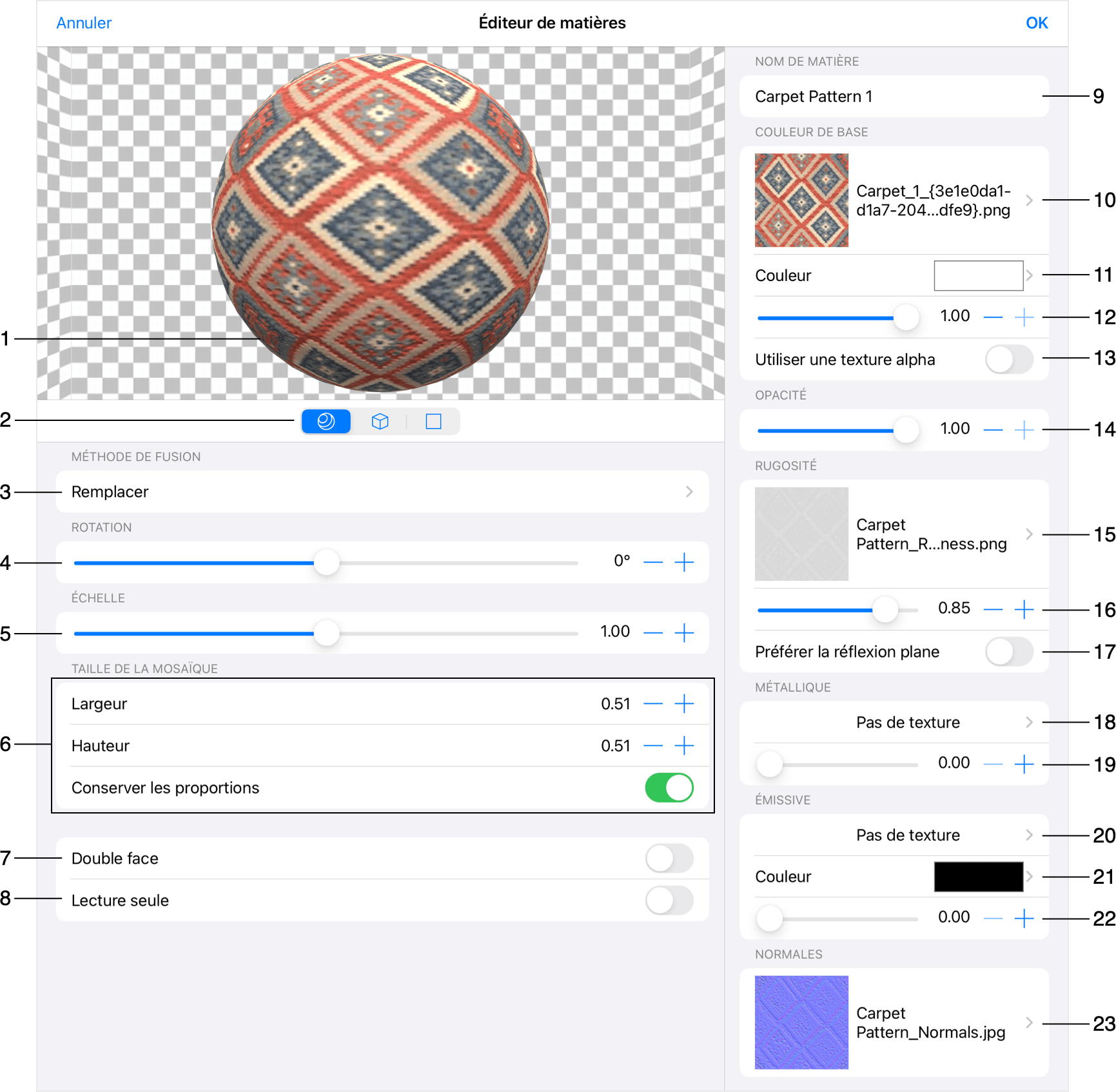Enable the Lecture seule switch
1116x1092 pixels.
click(669, 901)
